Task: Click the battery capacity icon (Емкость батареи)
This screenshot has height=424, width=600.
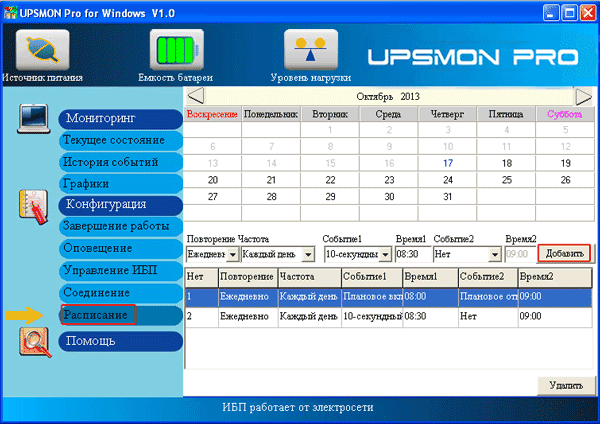Action: coord(176,50)
